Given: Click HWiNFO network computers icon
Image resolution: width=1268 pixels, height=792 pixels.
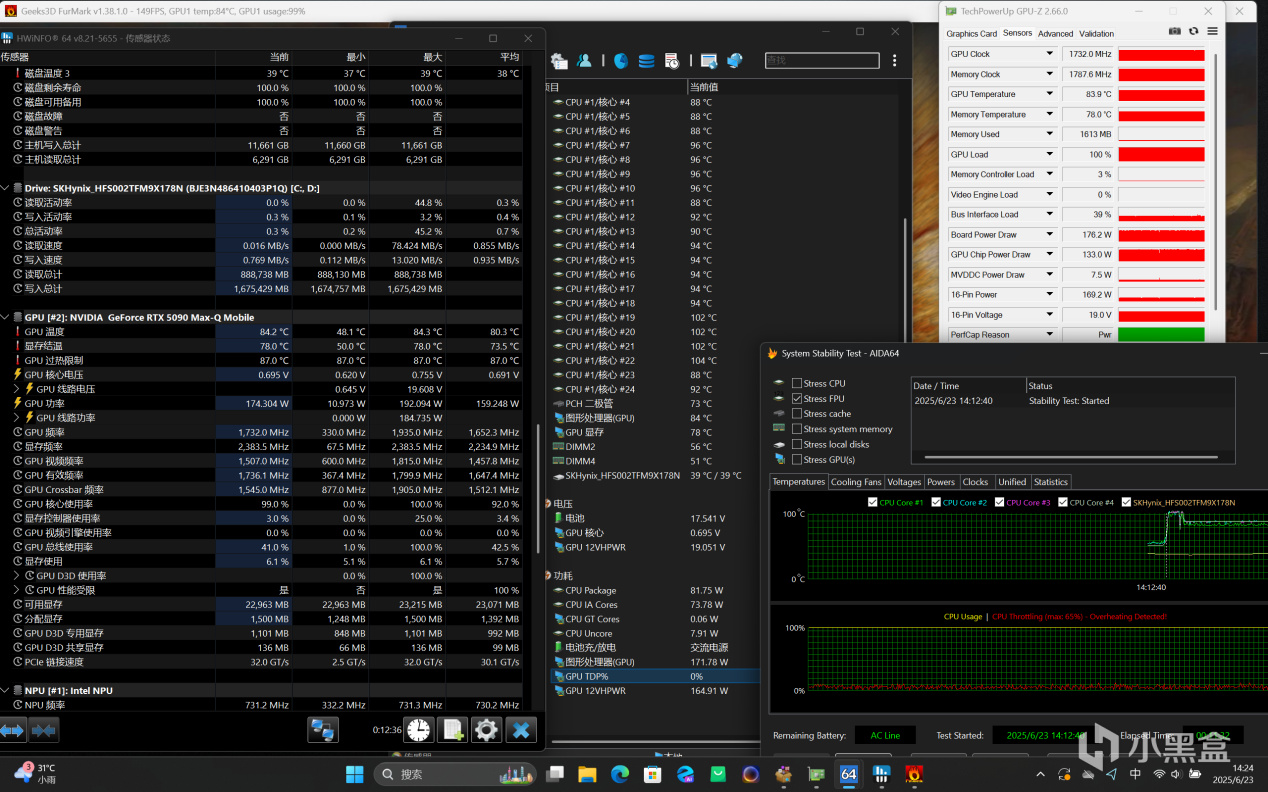Looking at the screenshot, I should (322, 730).
